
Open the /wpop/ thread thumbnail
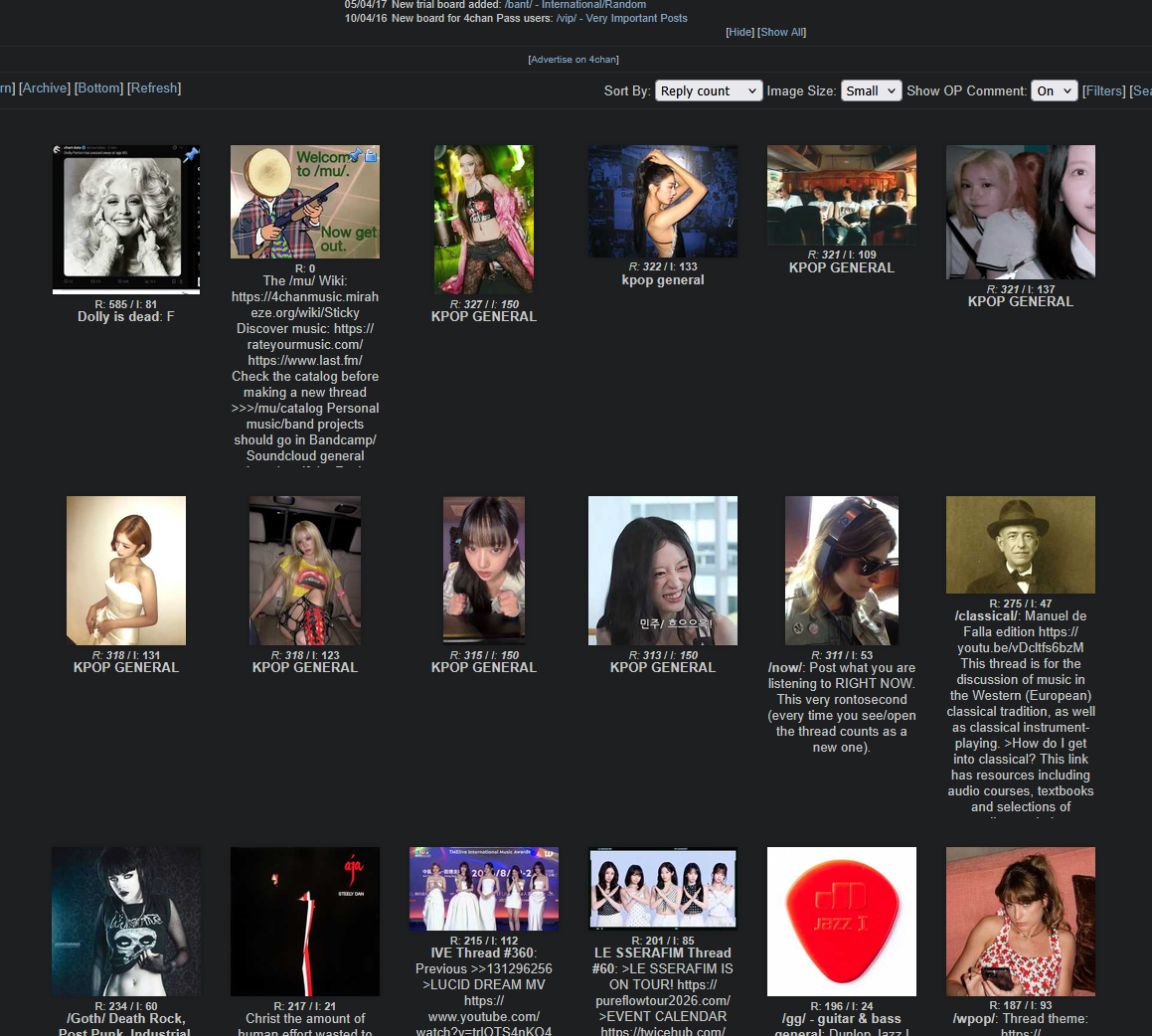pos(1021,922)
